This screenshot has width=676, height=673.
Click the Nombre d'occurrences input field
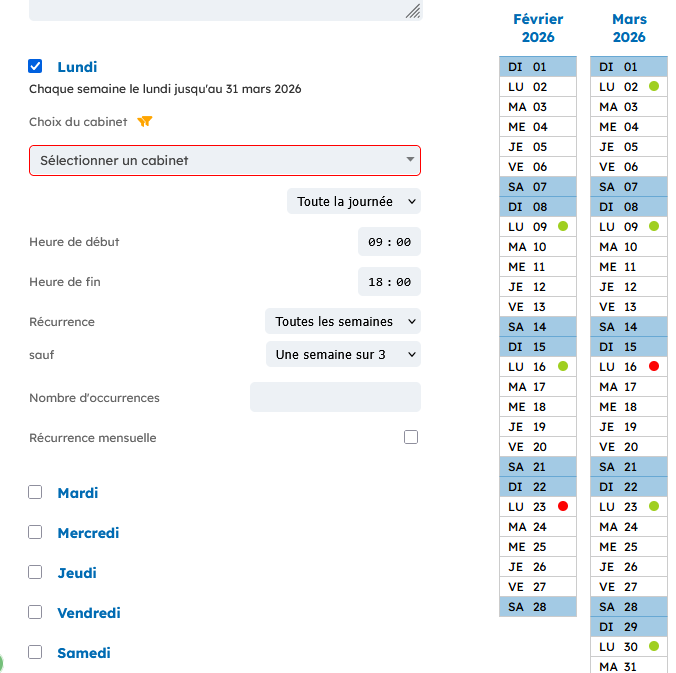335,397
